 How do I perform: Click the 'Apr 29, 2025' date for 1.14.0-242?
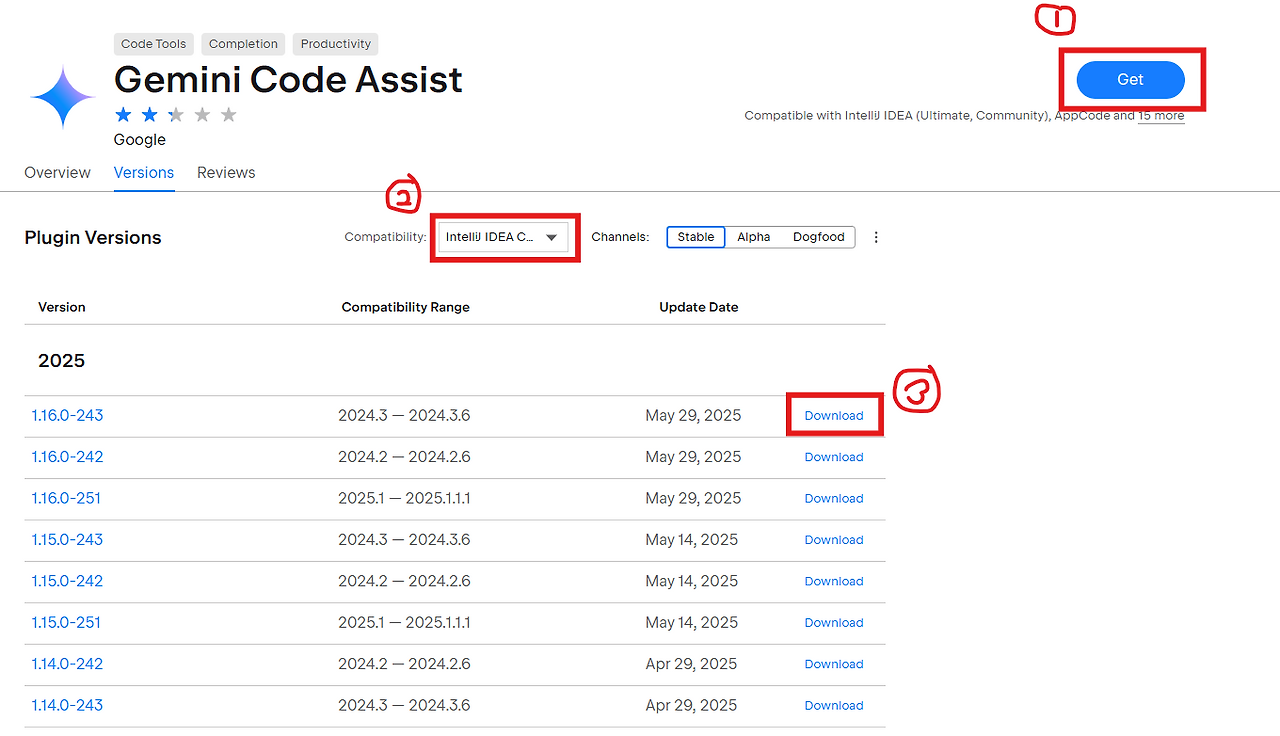coord(692,664)
